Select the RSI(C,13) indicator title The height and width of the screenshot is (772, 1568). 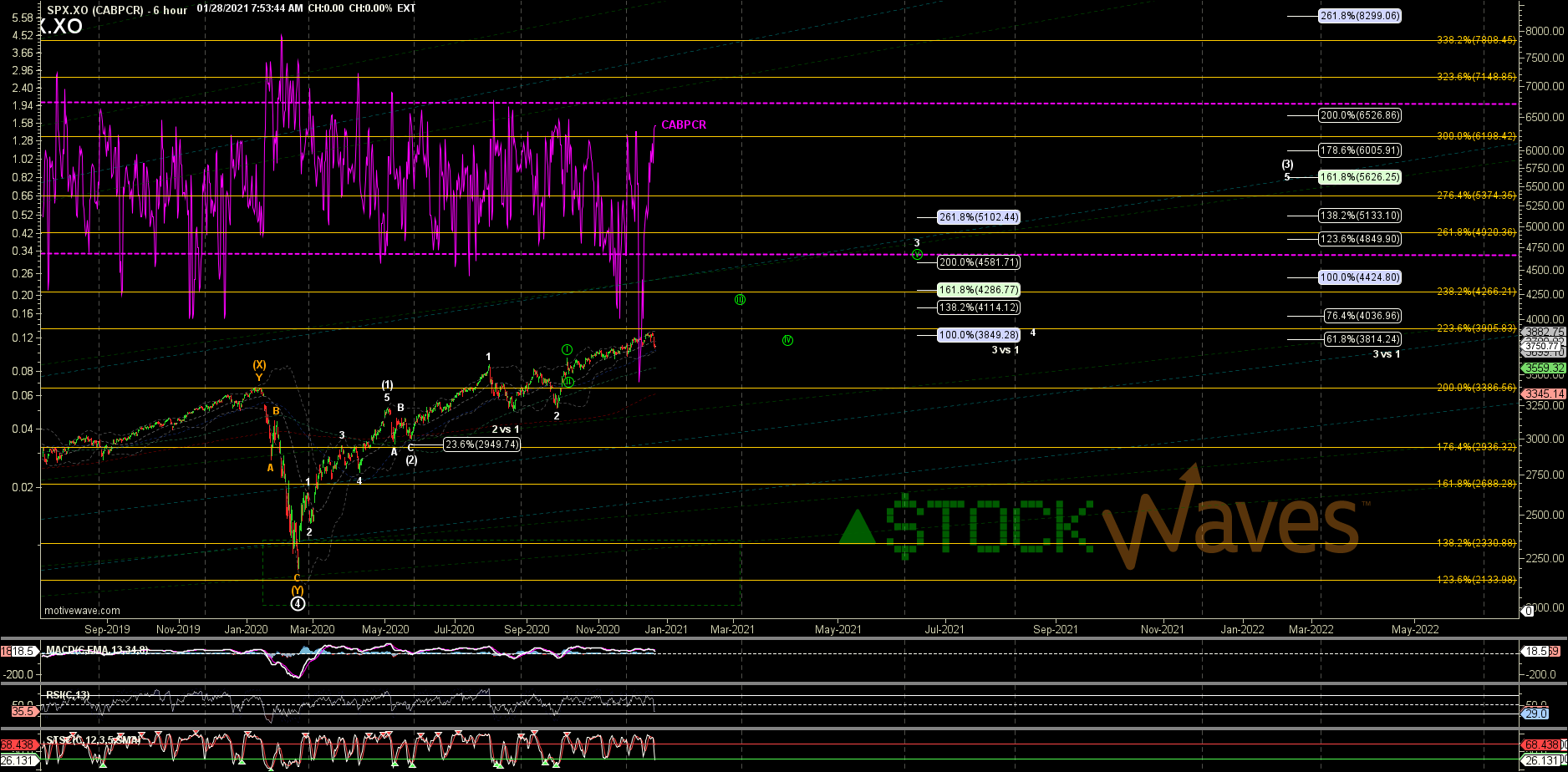68,695
